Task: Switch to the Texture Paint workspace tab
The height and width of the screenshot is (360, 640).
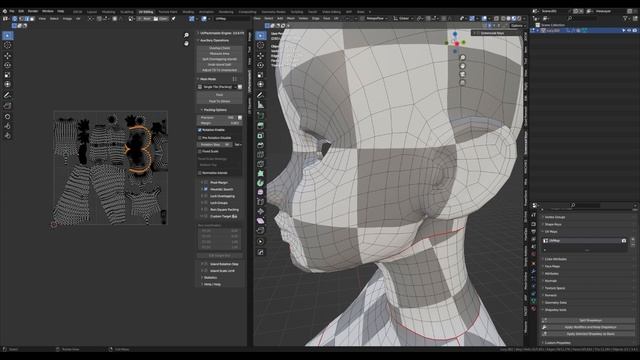Action: click(x=168, y=12)
